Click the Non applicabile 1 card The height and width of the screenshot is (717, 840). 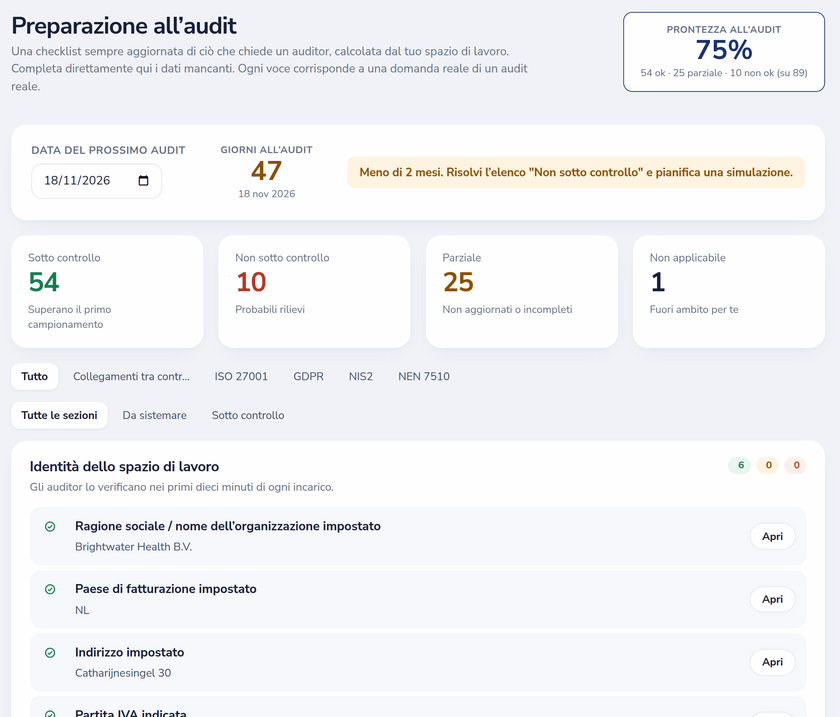click(x=729, y=292)
